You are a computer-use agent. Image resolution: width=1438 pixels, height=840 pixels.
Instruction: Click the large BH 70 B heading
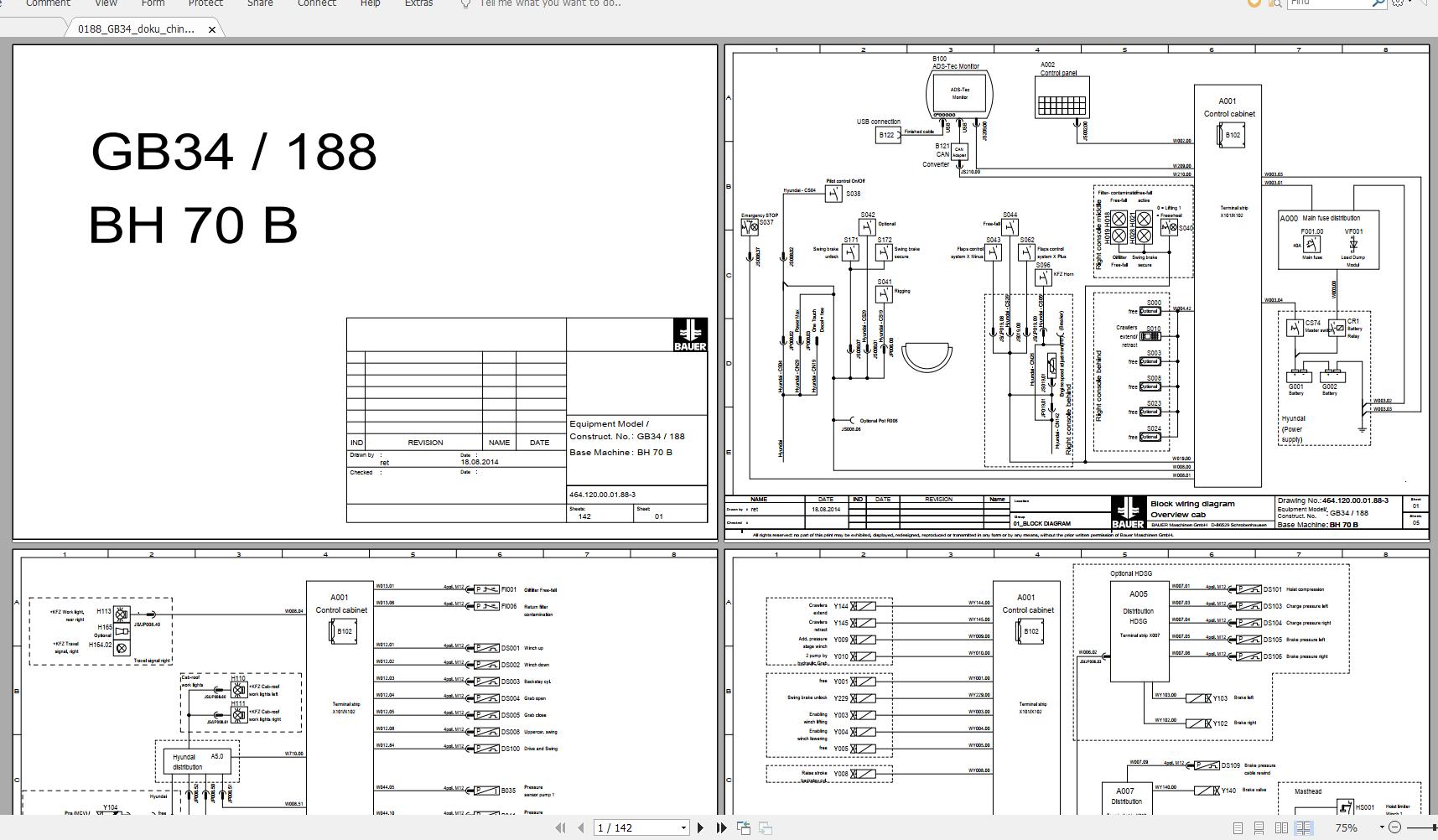tap(193, 226)
